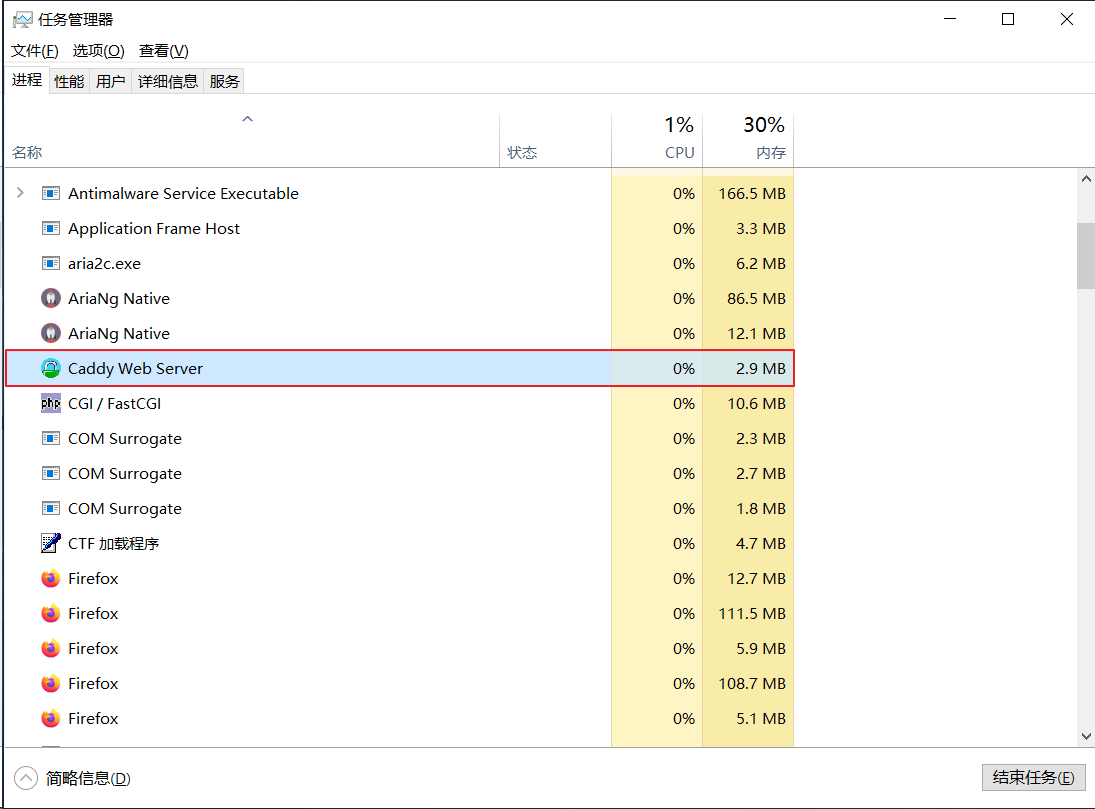The width and height of the screenshot is (1095, 809).
Task: Click the AriaNg Native icon using 86.5 MB
Action: coord(51,298)
